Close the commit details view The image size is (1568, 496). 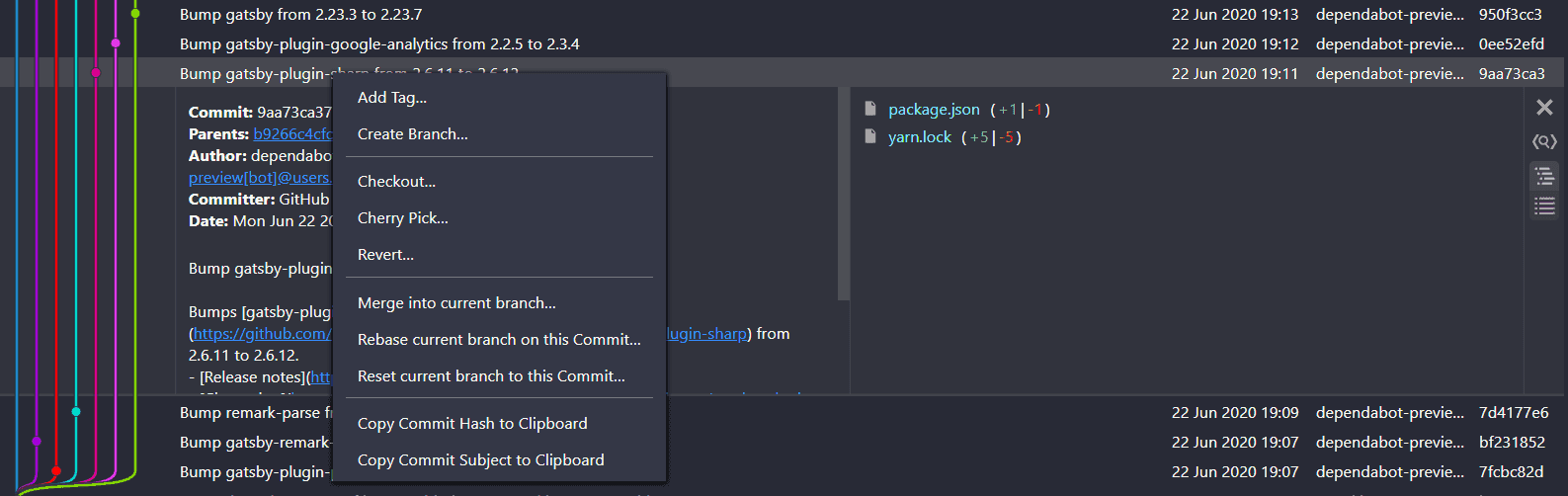pos(1544,108)
